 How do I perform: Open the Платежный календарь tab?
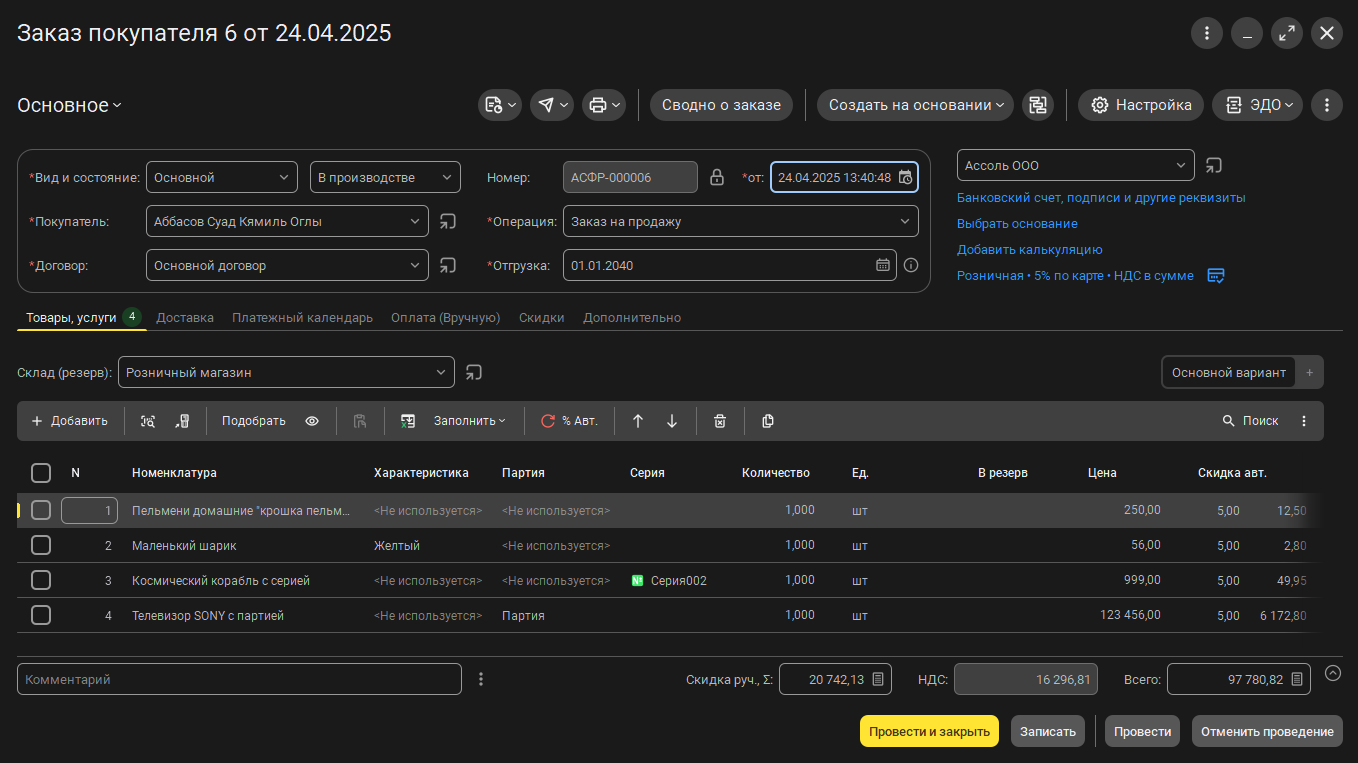(x=302, y=318)
